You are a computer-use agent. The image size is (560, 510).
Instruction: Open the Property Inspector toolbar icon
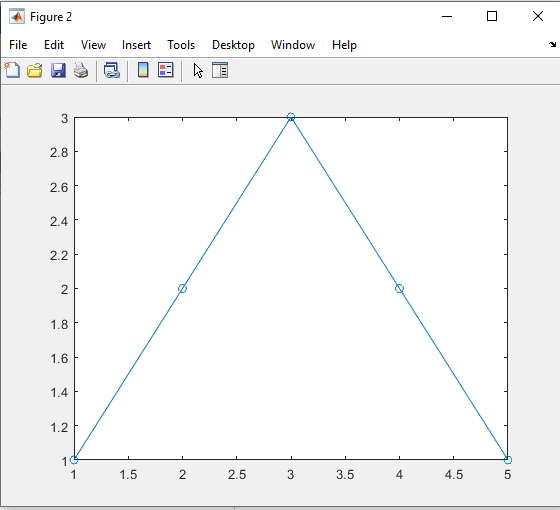pyautogui.click(x=220, y=70)
